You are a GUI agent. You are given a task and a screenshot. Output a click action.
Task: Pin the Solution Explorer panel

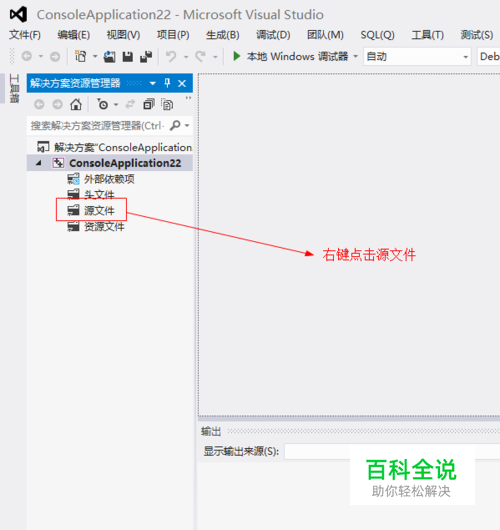[x=167, y=83]
